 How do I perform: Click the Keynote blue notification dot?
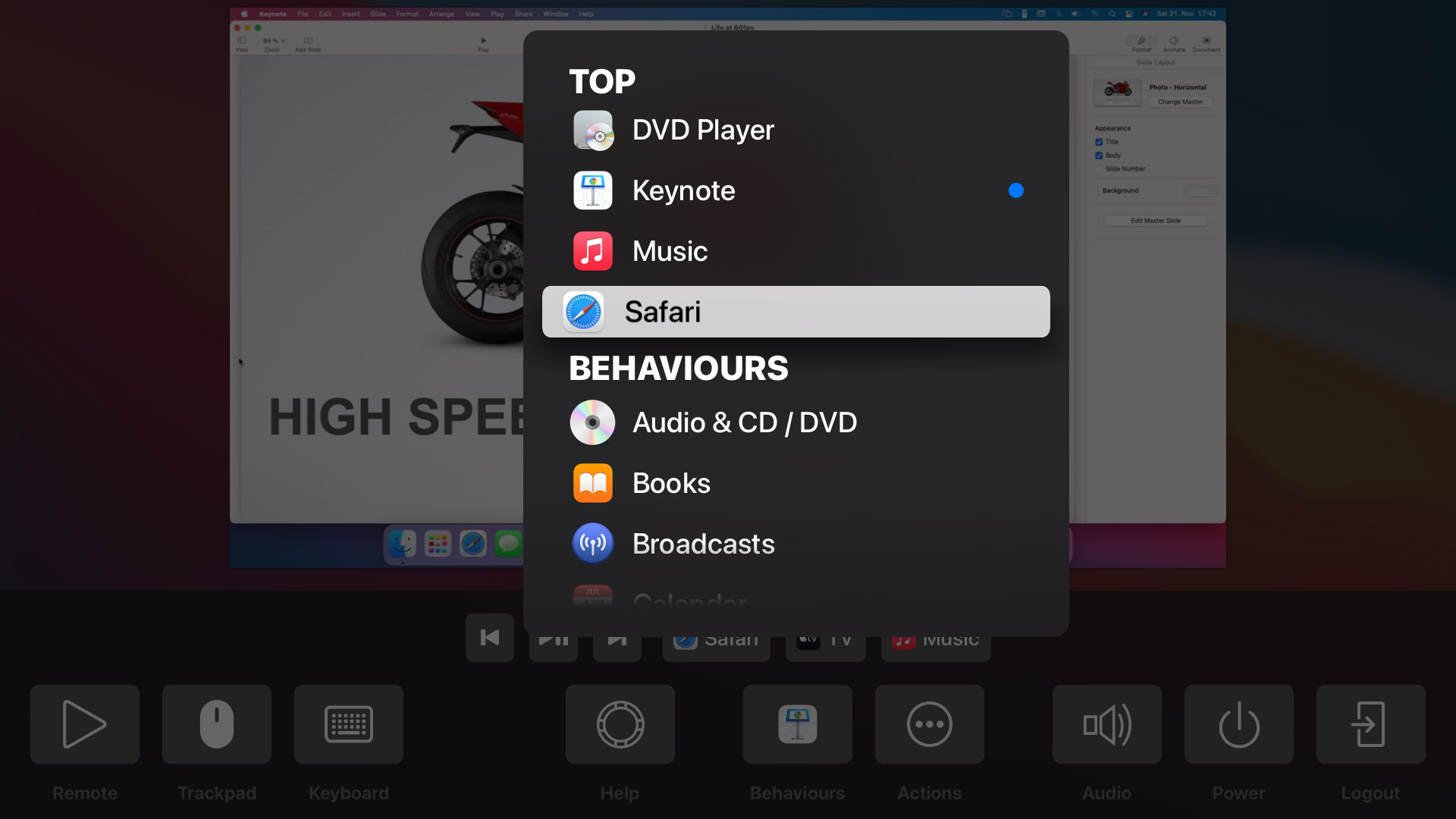tap(1016, 190)
